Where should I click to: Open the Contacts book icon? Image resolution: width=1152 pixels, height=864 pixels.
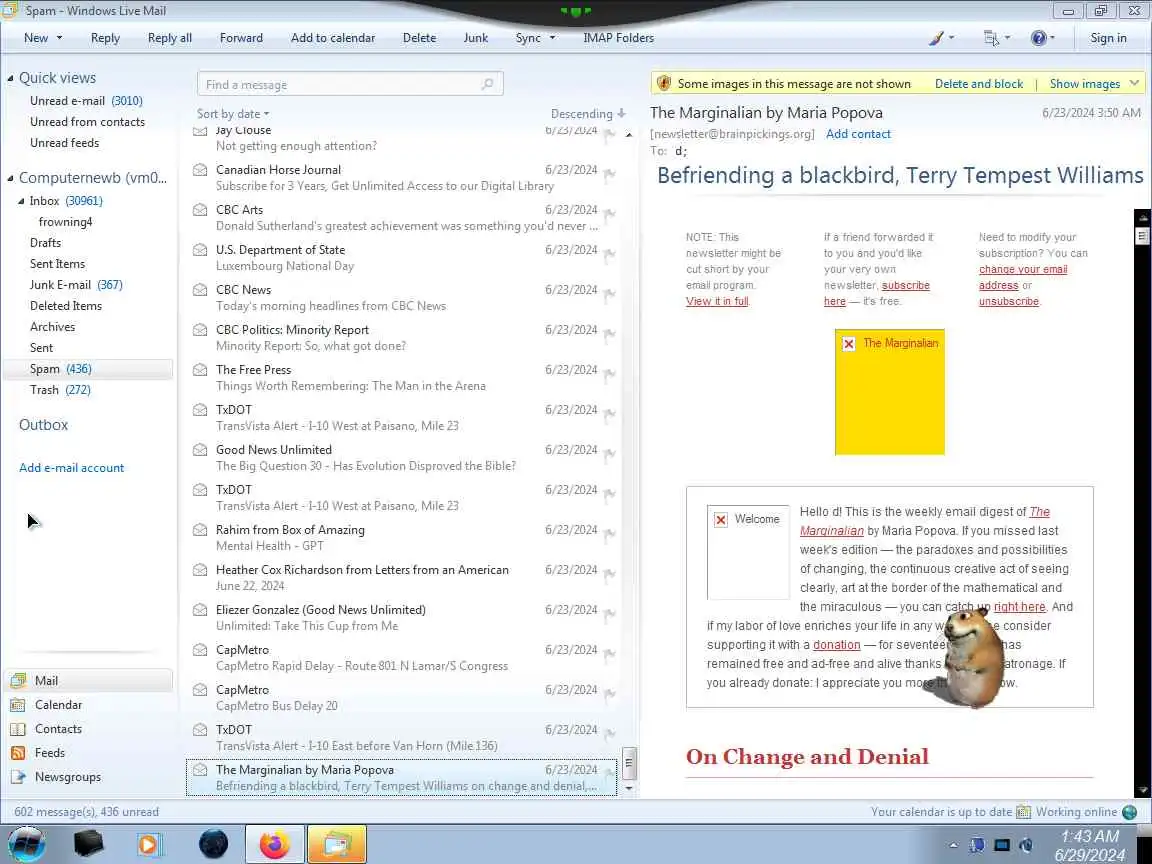pos(18,729)
